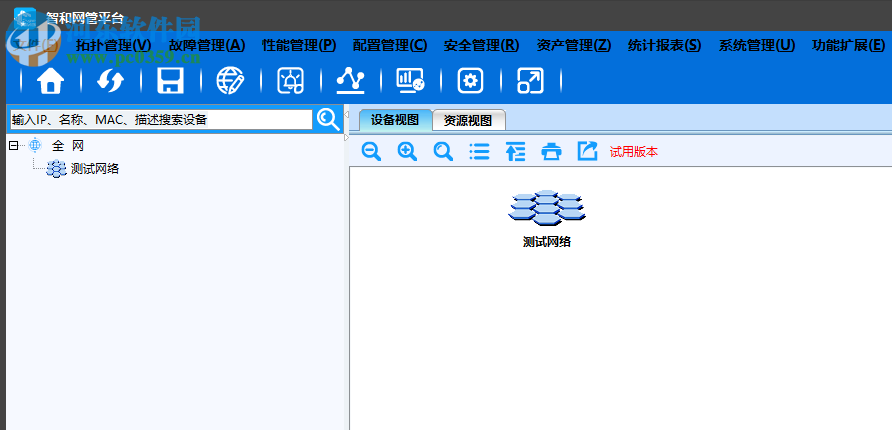The height and width of the screenshot is (430, 892).
Task: Click the printer icon in view toolbar
Action: pos(551,152)
